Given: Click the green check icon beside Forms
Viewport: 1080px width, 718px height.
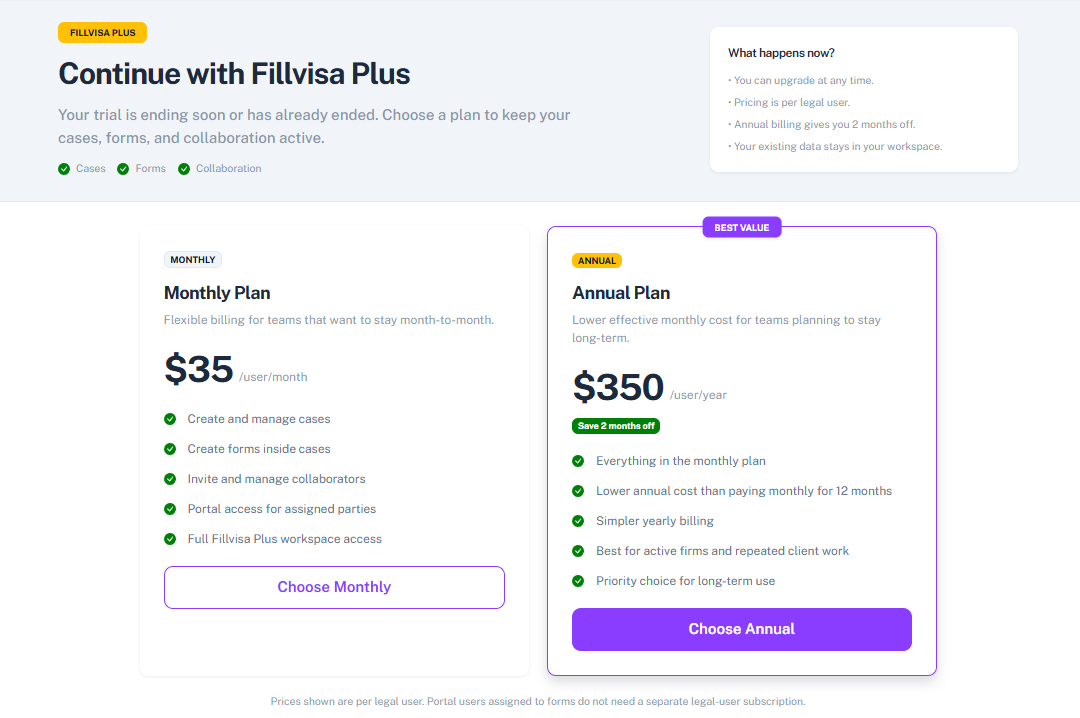Looking at the screenshot, I should pyautogui.click(x=124, y=169).
